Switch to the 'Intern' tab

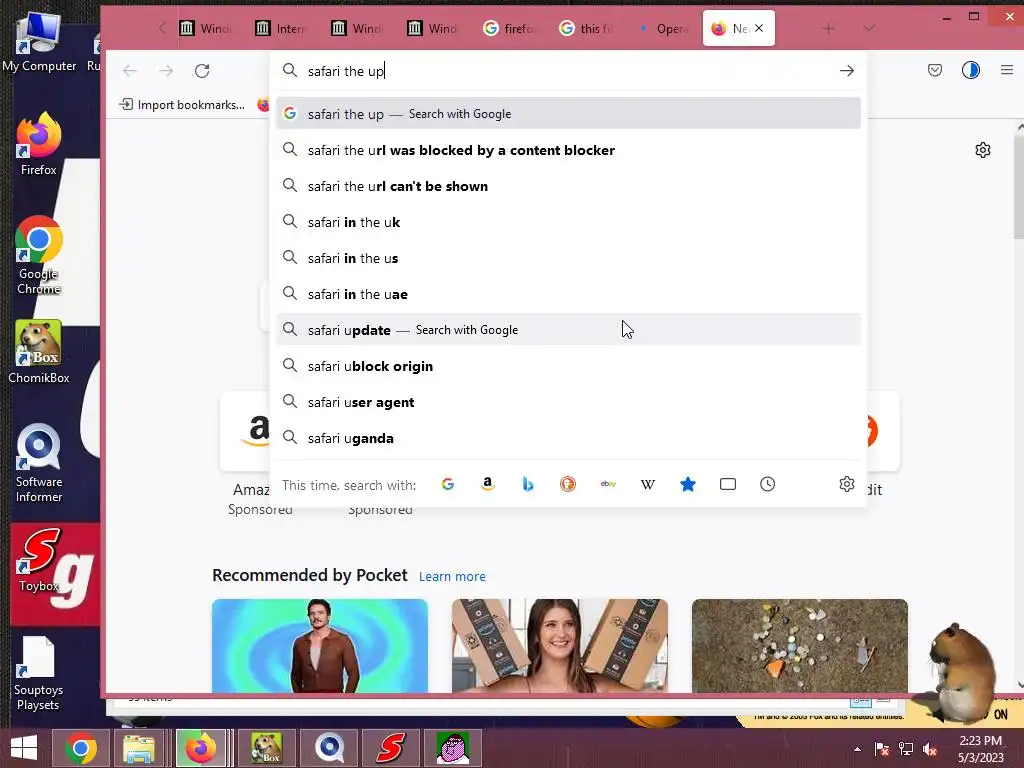click(x=281, y=29)
